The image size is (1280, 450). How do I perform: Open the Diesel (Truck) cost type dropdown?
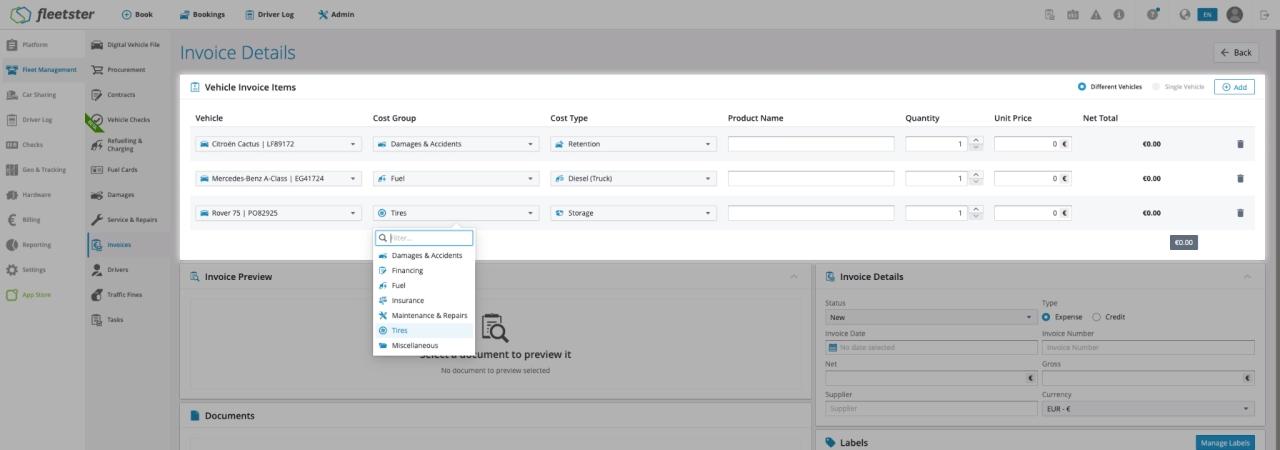pyautogui.click(x=634, y=179)
